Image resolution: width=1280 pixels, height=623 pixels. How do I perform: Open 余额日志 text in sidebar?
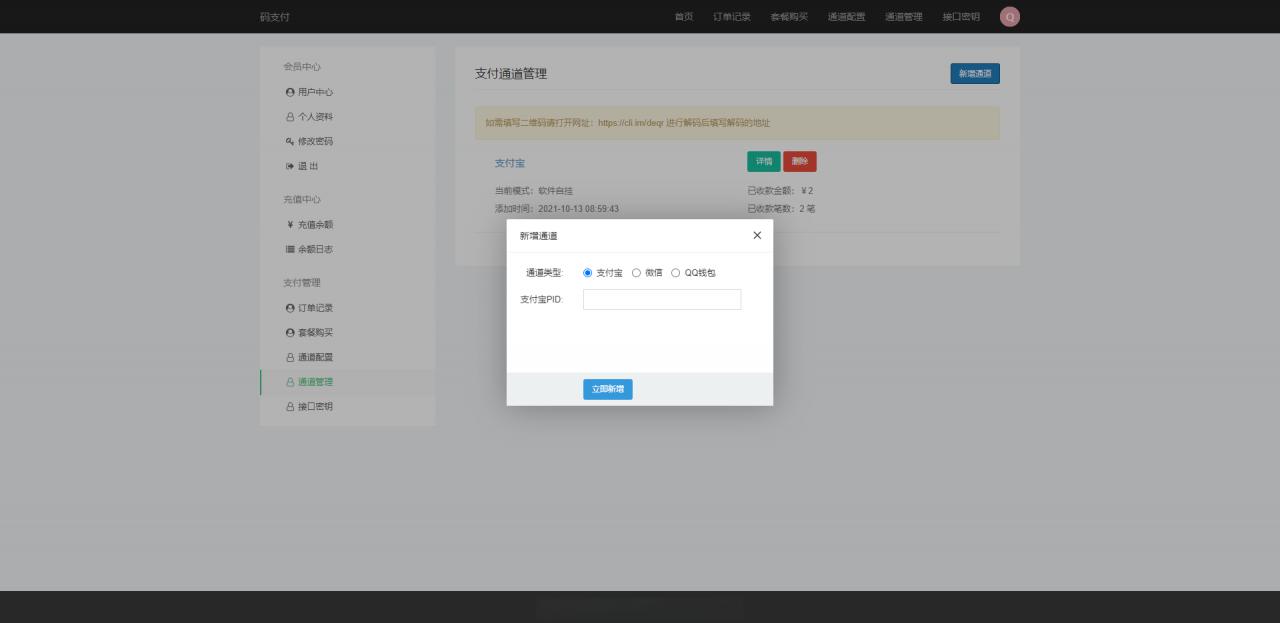(x=315, y=249)
